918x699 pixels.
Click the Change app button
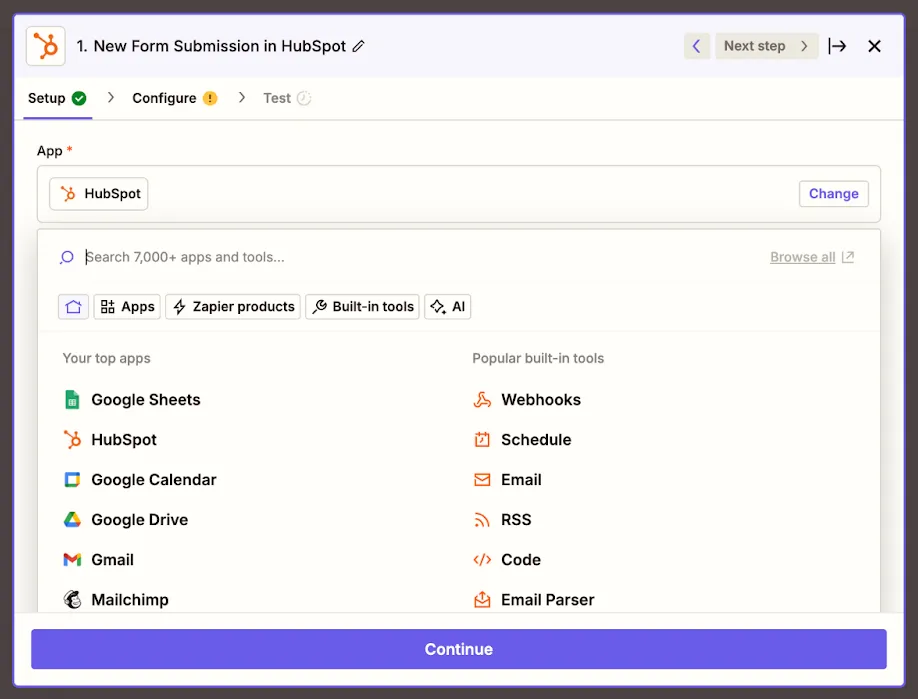833,194
